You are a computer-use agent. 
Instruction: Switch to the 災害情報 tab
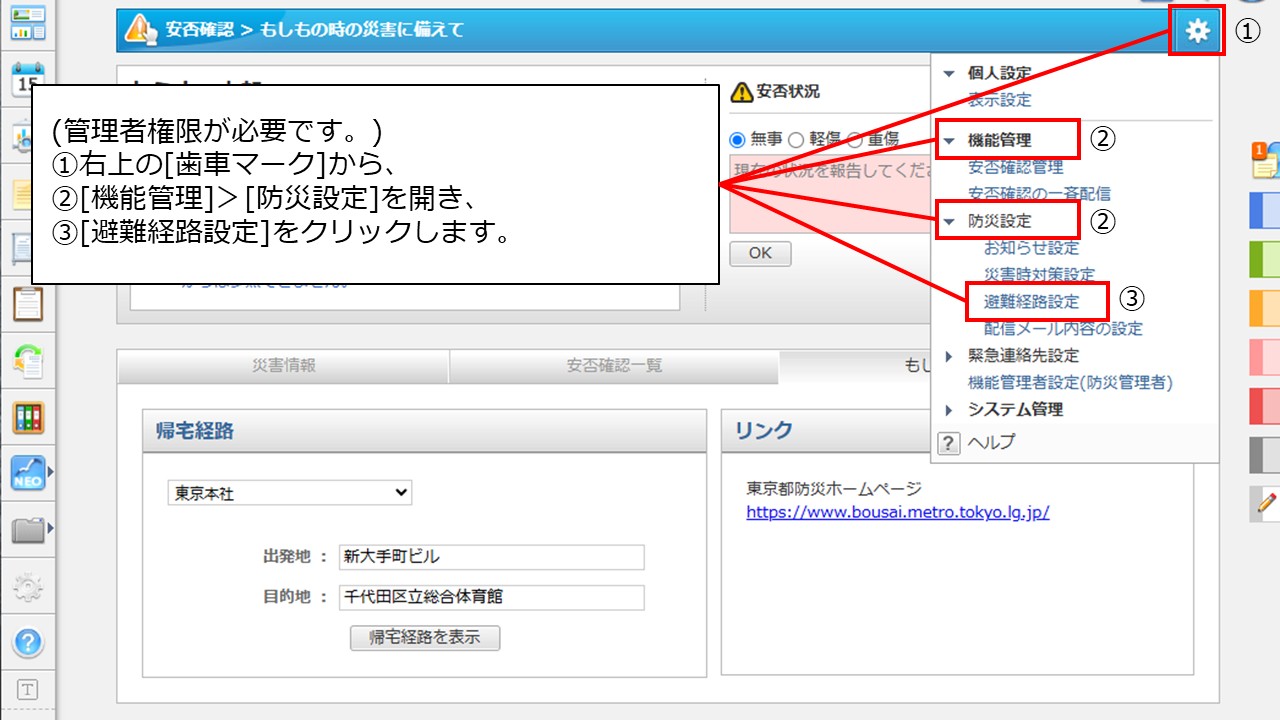pos(283,367)
